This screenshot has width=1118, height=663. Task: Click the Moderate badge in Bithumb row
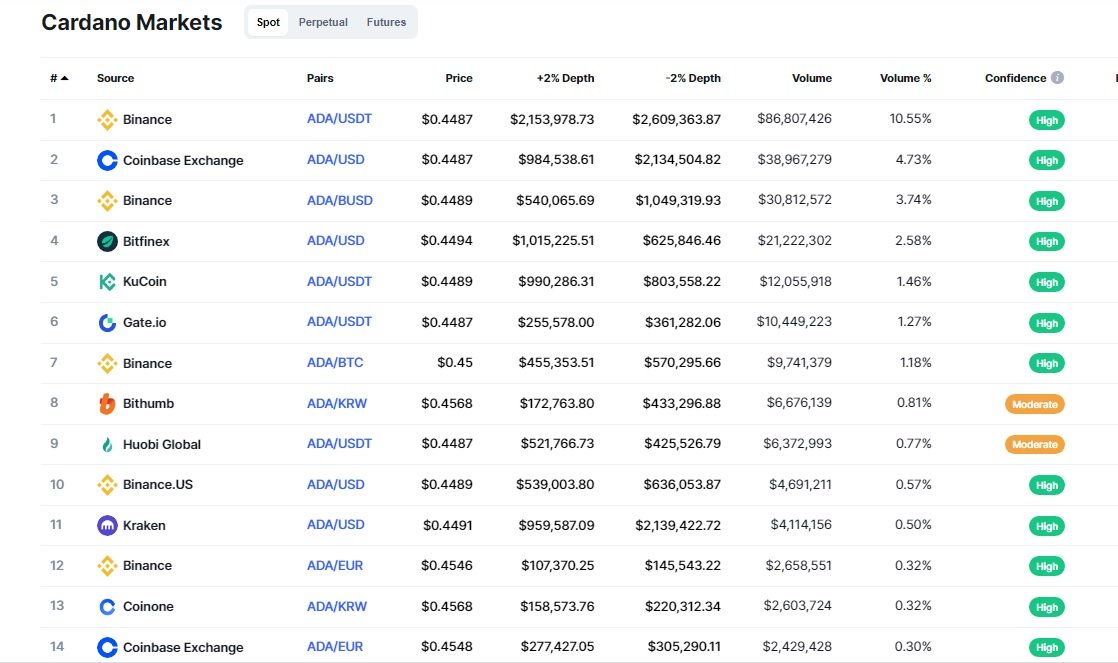tap(1035, 404)
